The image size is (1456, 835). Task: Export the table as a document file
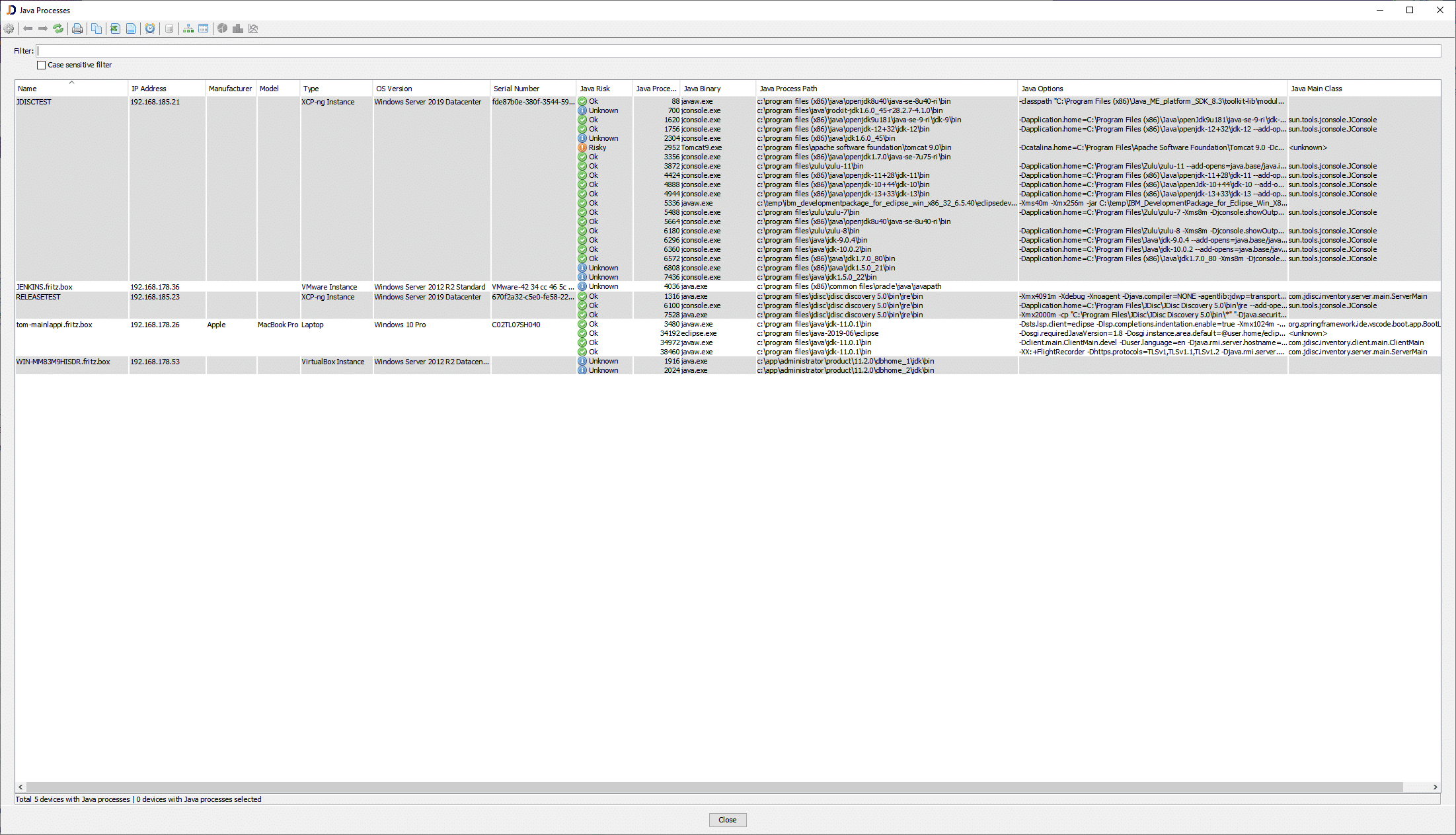(x=132, y=28)
